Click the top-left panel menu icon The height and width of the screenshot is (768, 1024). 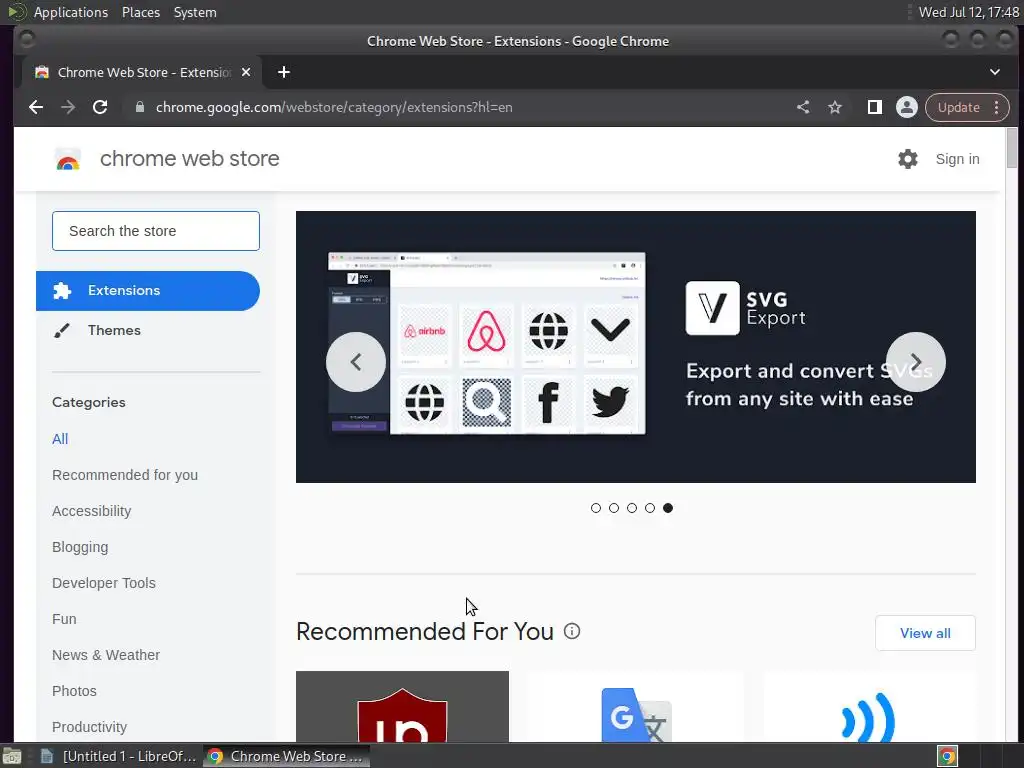15,12
